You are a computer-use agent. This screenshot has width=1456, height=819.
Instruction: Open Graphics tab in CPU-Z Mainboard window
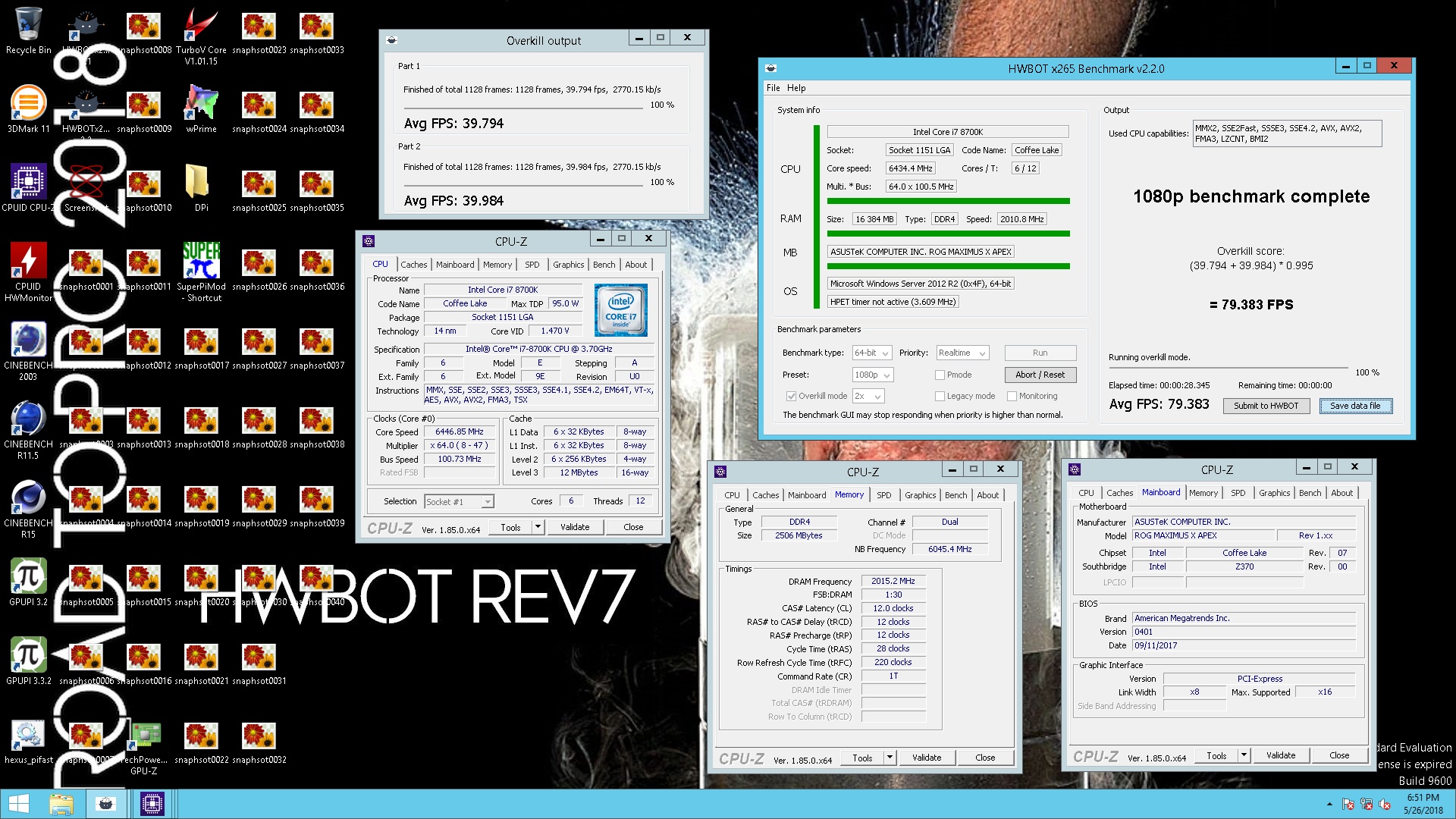[1274, 493]
